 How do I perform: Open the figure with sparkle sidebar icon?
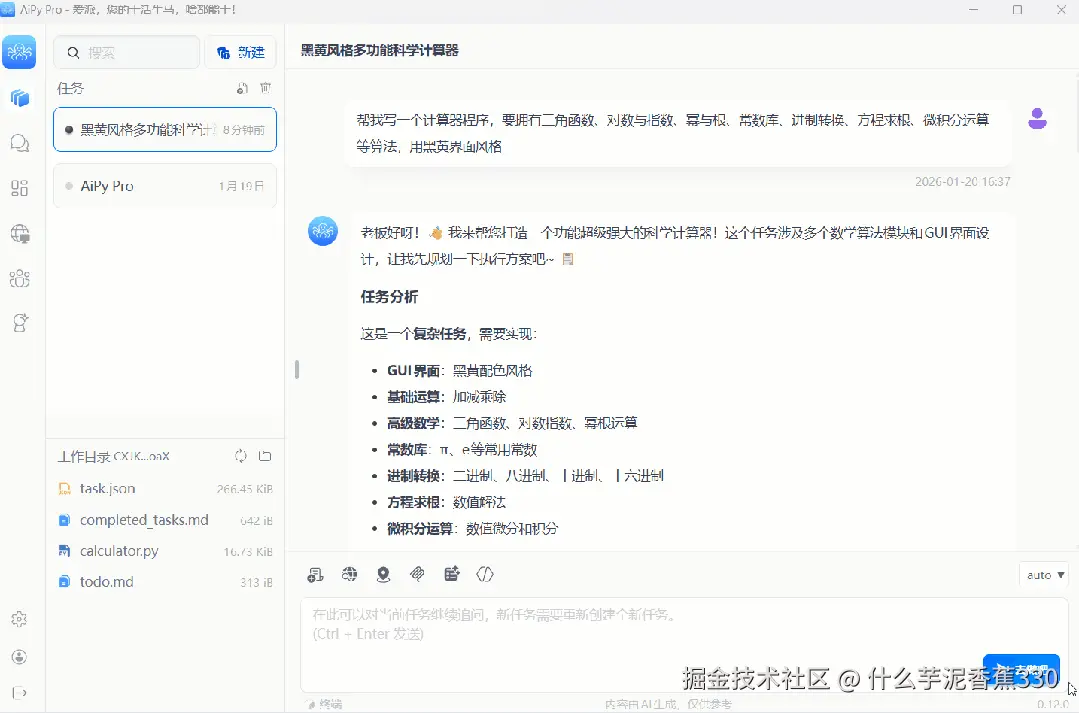tap(20, 323)
